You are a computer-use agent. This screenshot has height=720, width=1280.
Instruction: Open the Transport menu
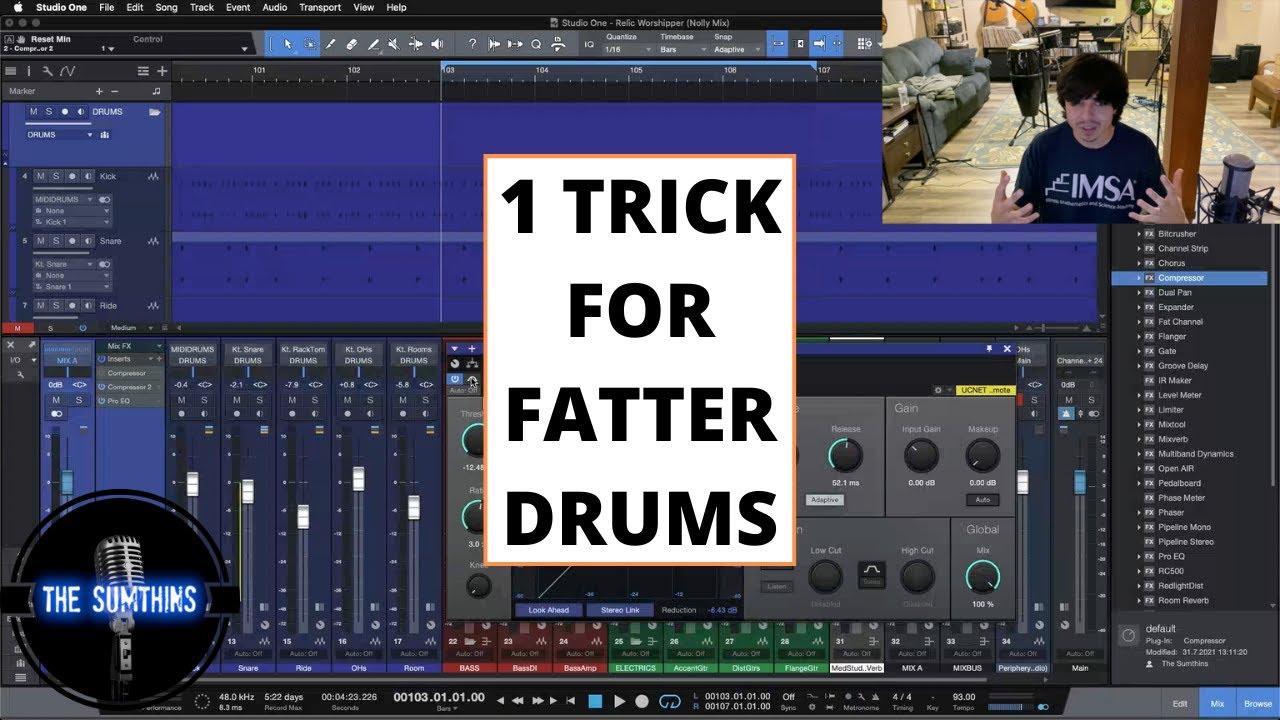point(320,7)
